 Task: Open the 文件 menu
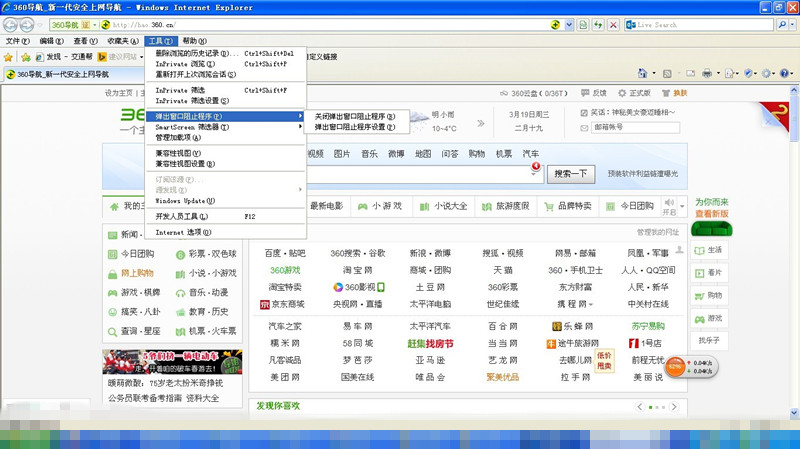coord(17,41)
